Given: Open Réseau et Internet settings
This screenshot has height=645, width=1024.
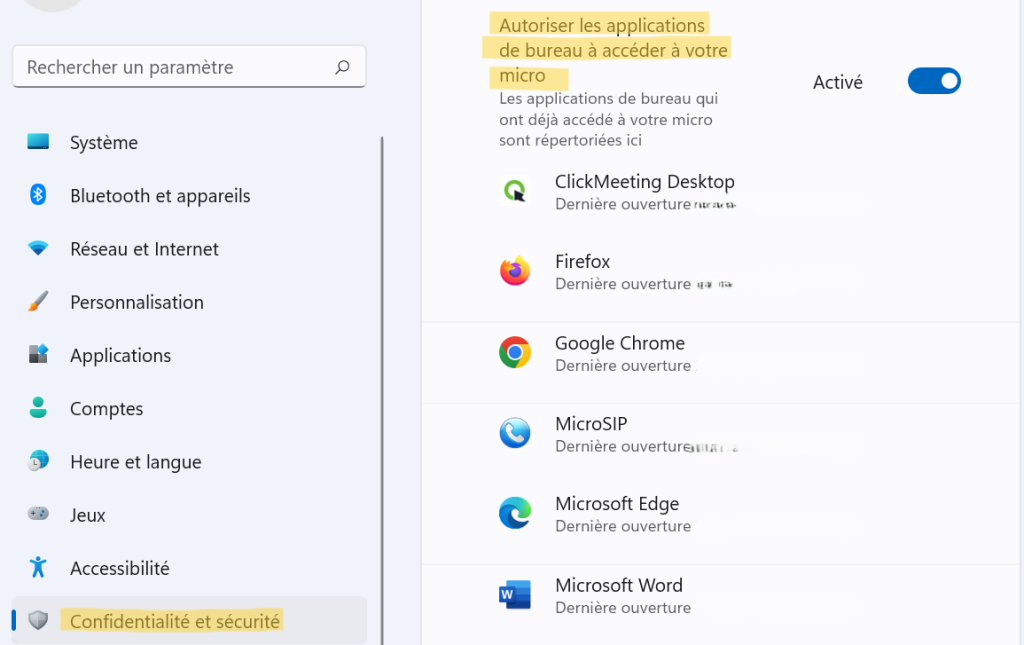Looking at the screenshot, I should coord(189,249).
